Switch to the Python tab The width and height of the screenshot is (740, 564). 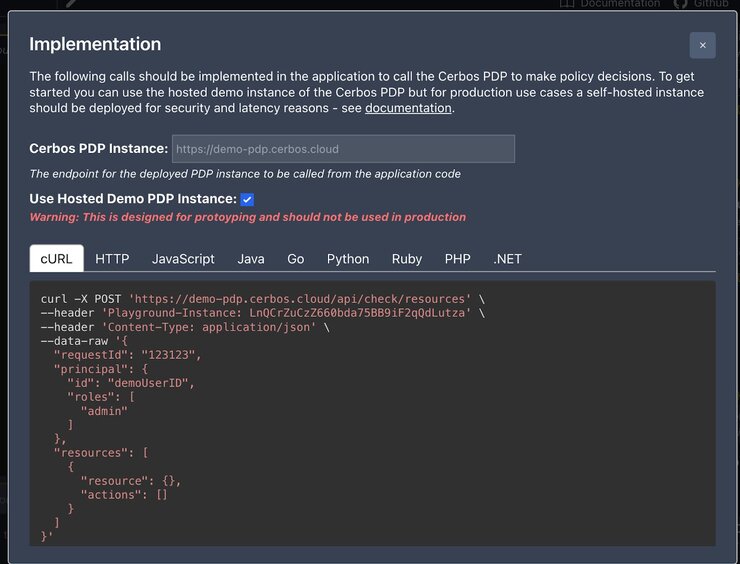[x=348, y=259]
